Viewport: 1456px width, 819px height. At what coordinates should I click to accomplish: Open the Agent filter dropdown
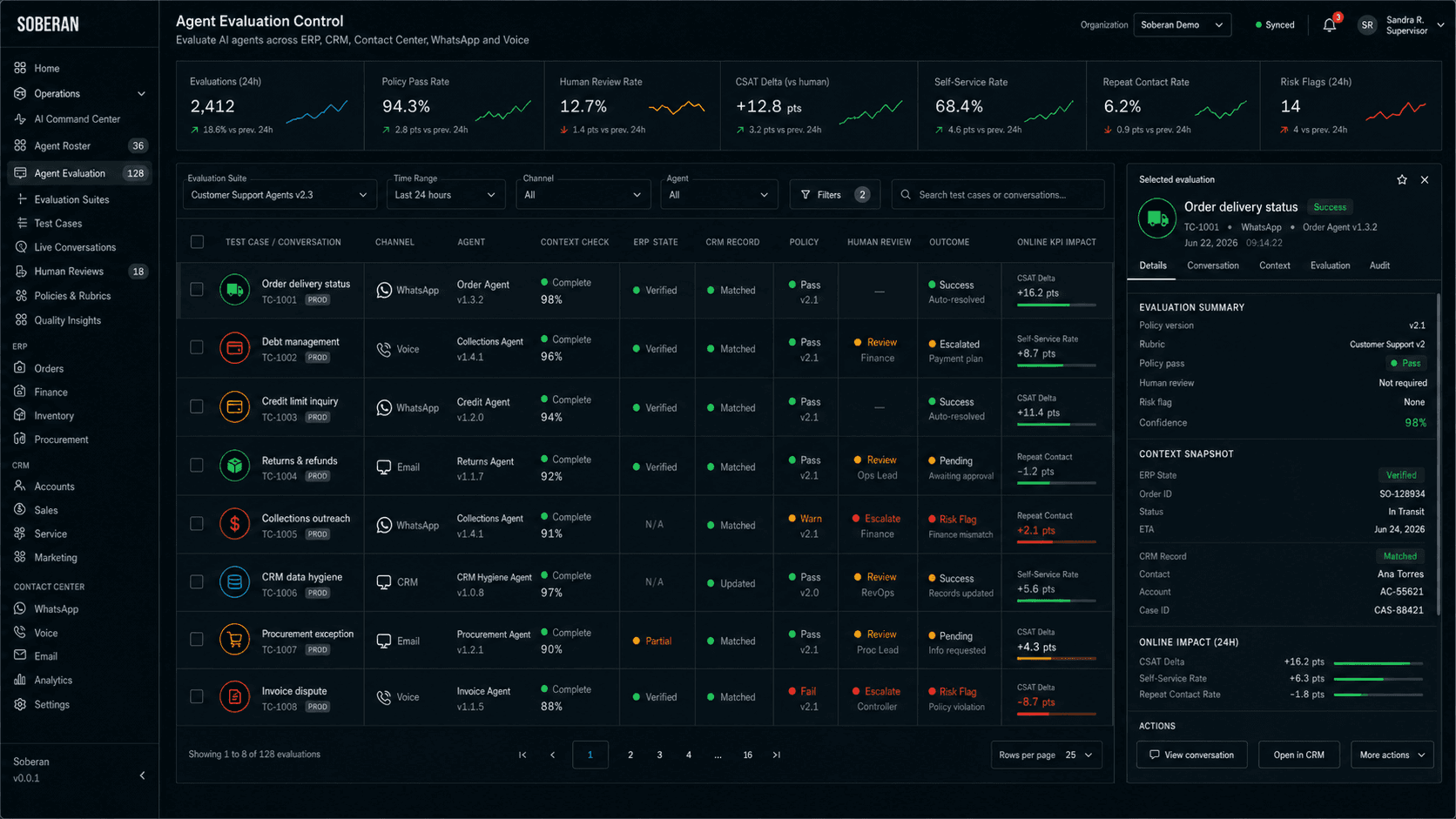click(x=719, y=195)
